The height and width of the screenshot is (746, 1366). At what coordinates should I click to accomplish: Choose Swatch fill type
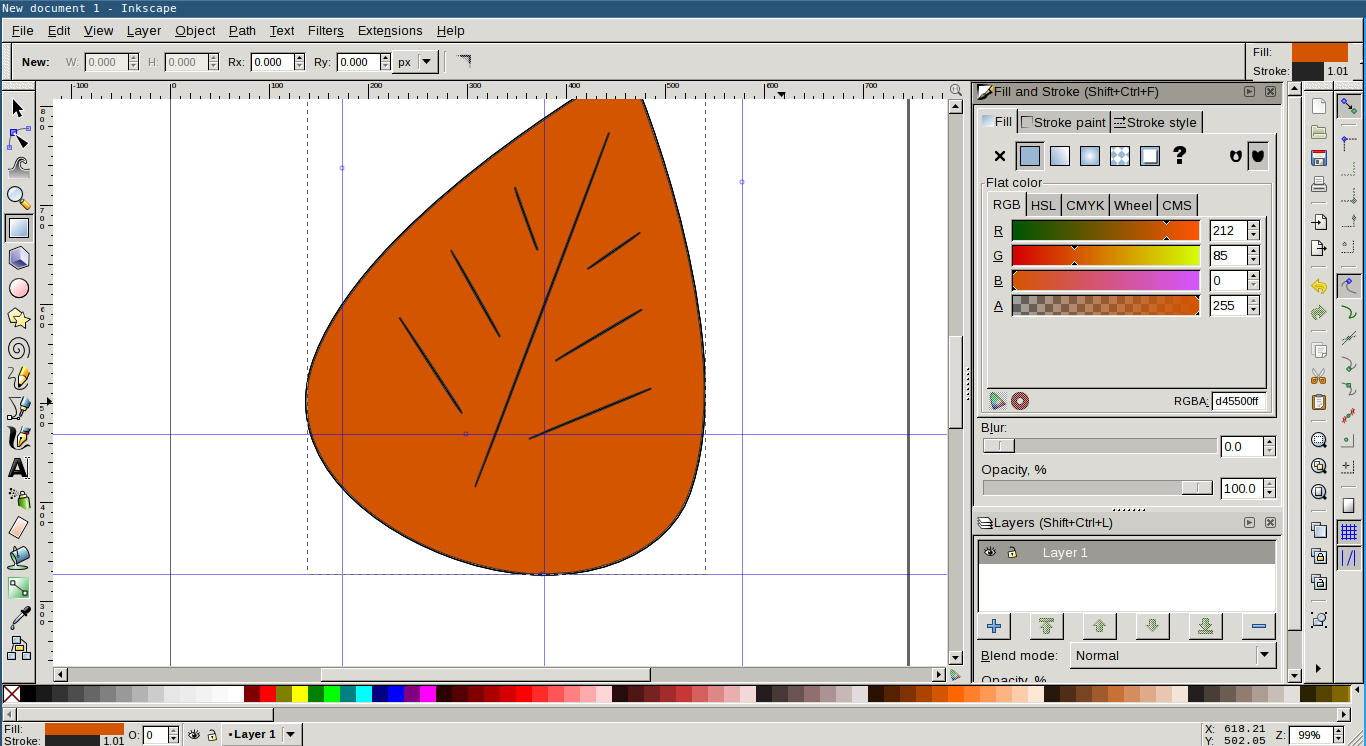tap(1150, 156)
